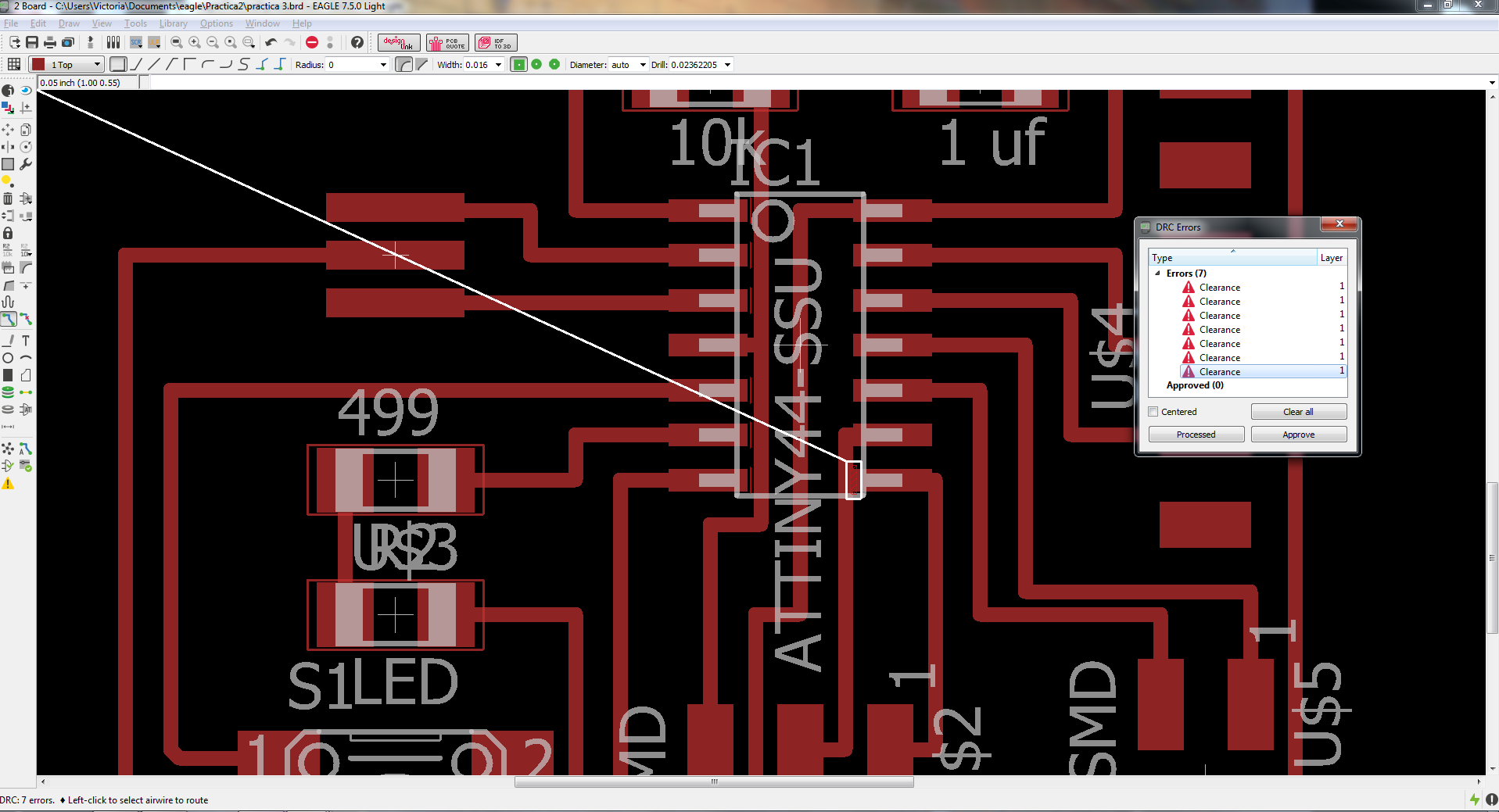This screenshot has height=812, width=1499.
Task: Select the Copy tool
Action: click(x=26, y=130)
